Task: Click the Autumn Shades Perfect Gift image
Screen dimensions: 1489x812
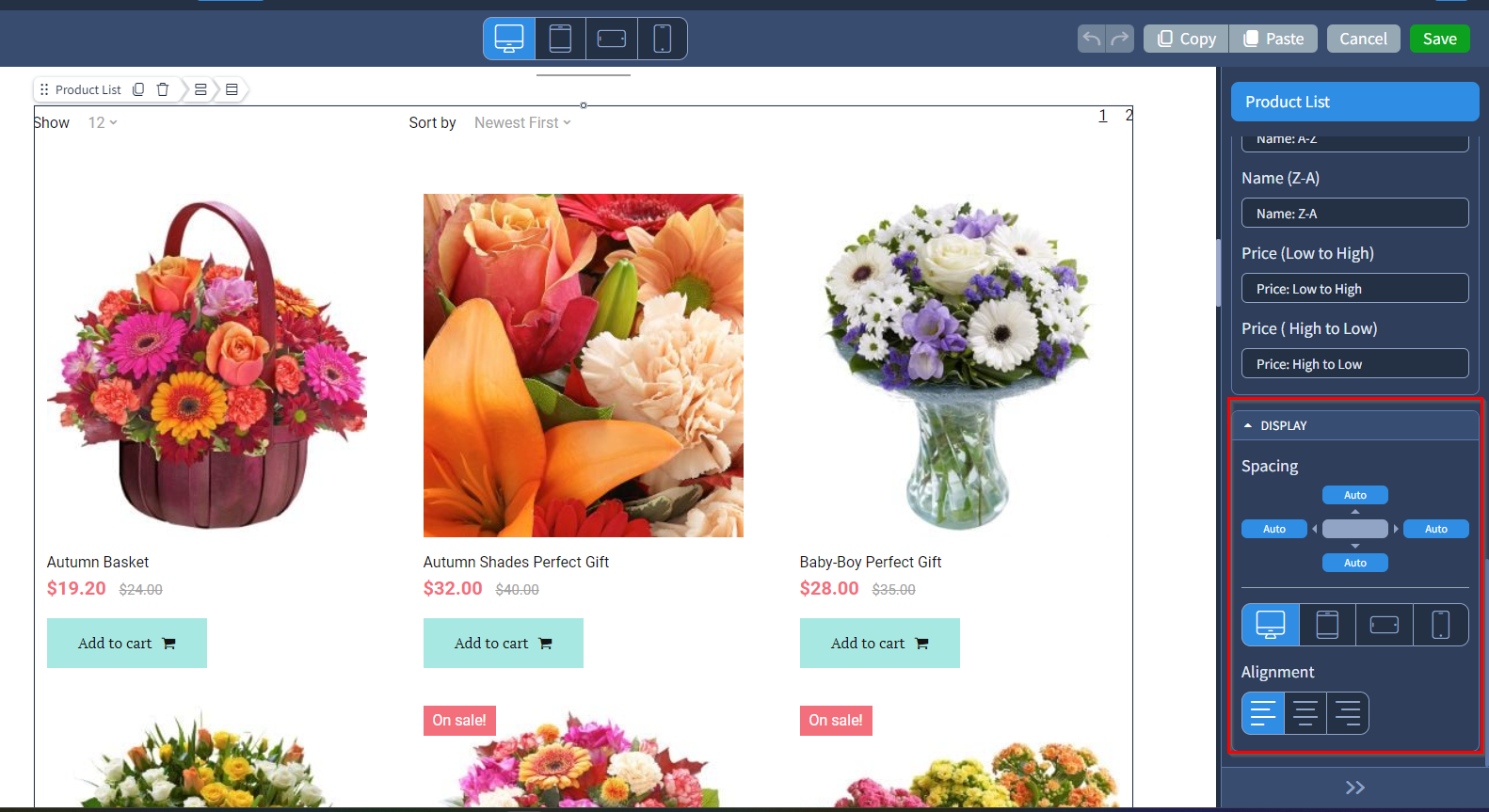Action: click(584, 365)
